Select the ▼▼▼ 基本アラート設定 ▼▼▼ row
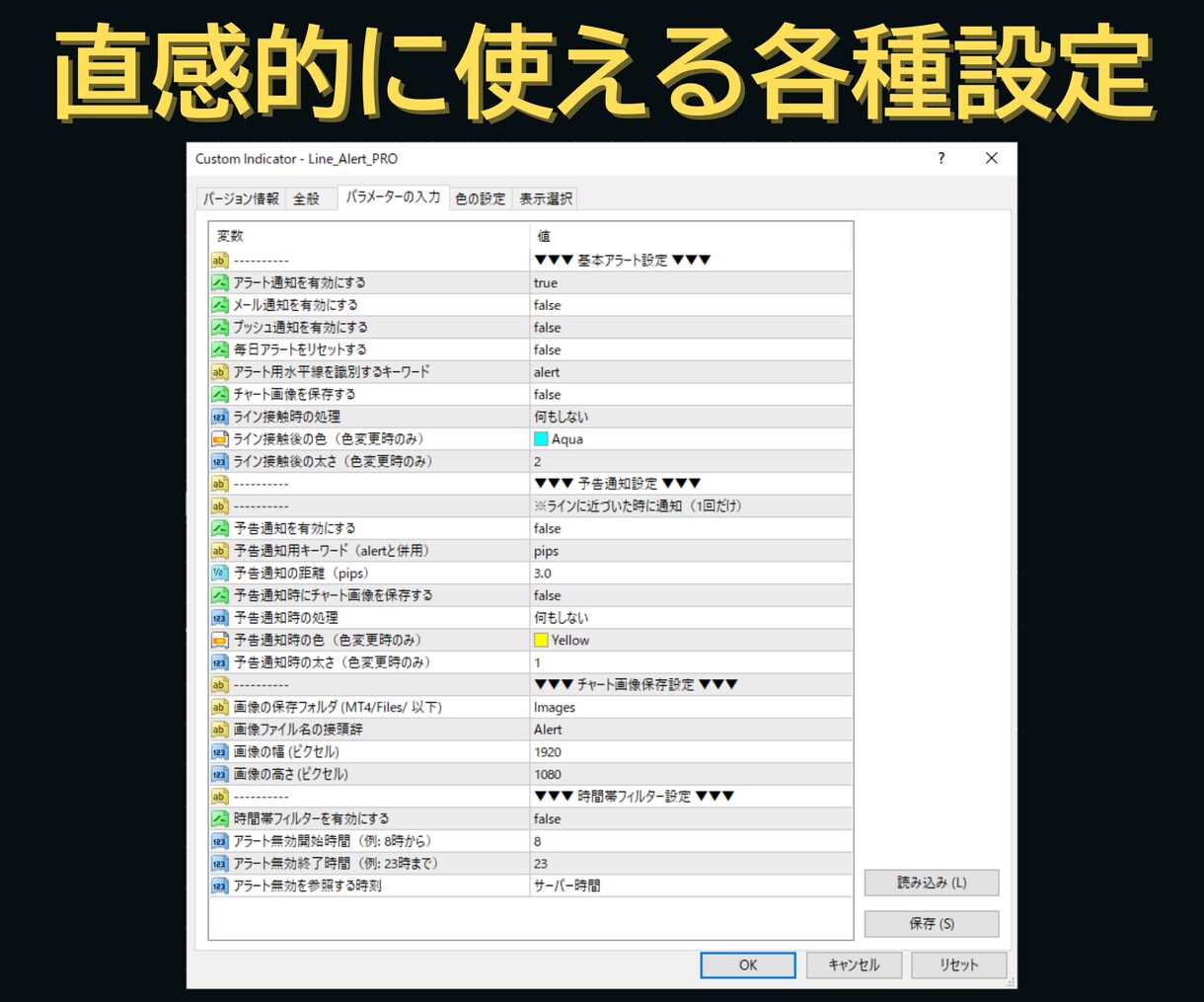Viewport: 1204px width, 1002px height. click(x=531, y=261)
